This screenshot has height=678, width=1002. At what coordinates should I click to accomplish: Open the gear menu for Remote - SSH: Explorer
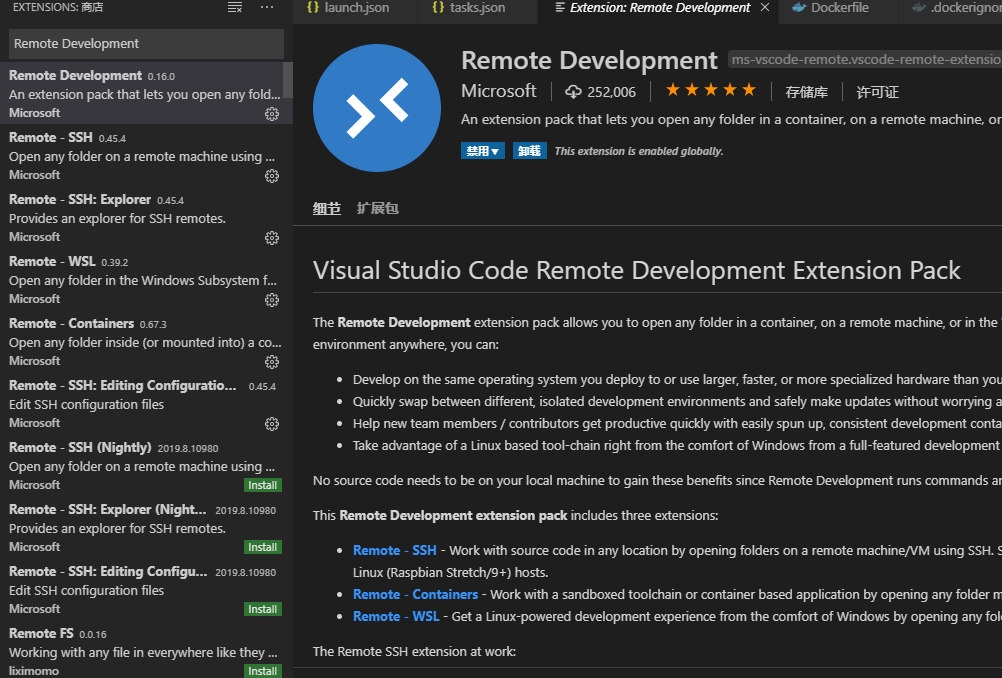click(x=272, y=238)
